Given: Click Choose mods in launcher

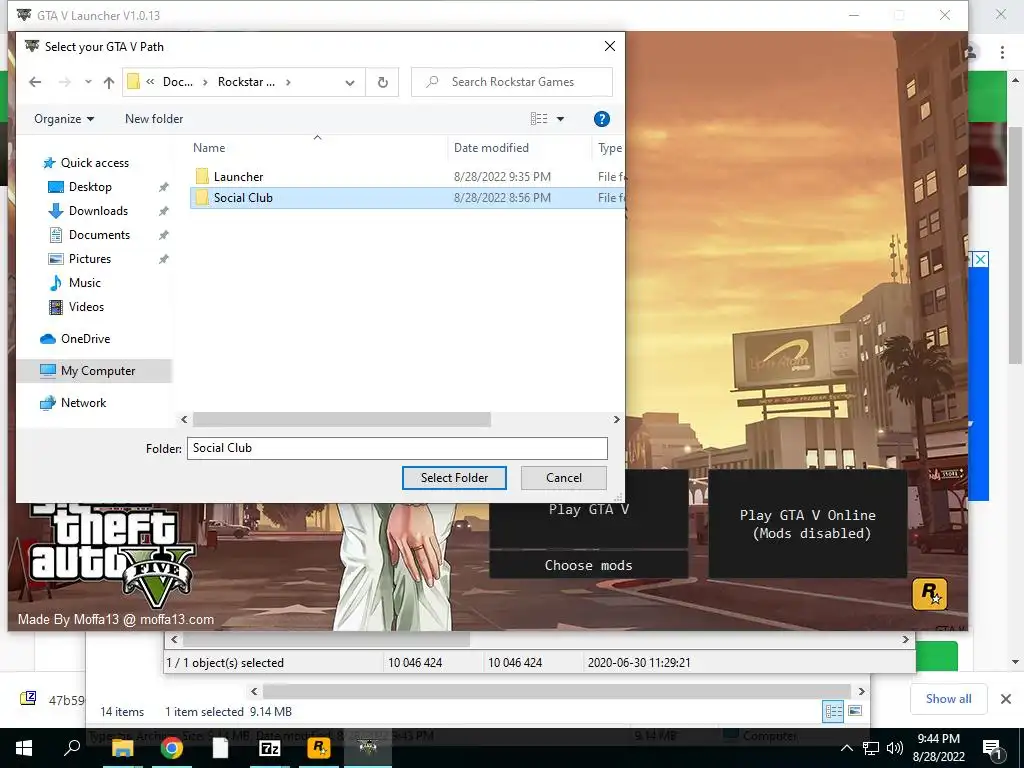Looking at the screenshot, I should [x=588, y=566].
